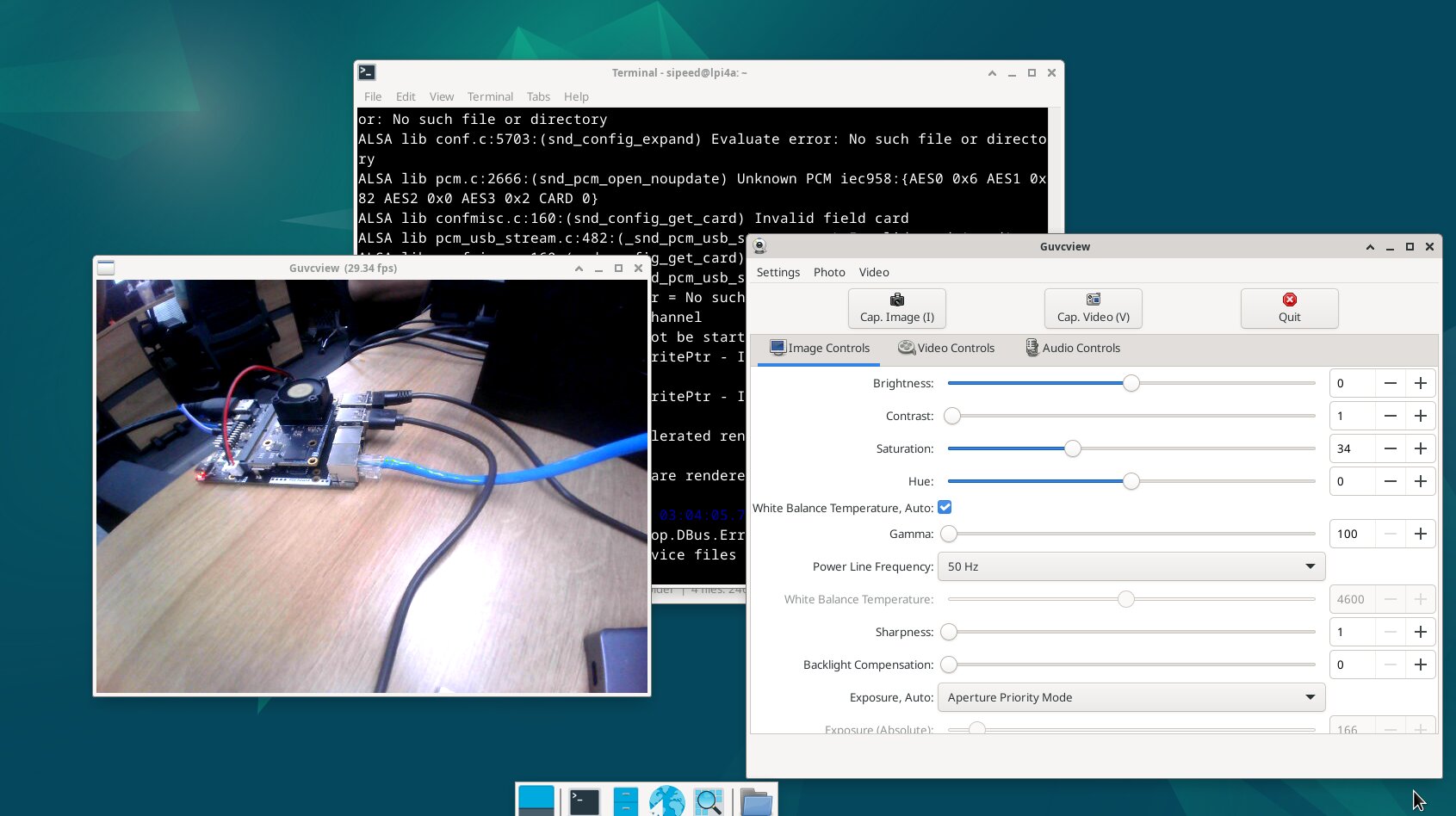This screenshot has width=1456, height=816.
Task: Increase Brightness with the plus button
Action: (x=1421, y=383)
